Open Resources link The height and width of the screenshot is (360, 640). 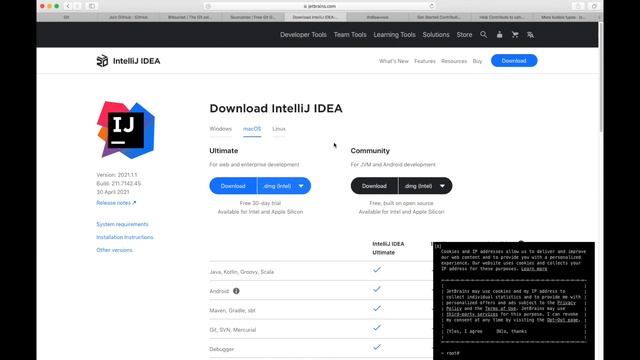point(454,61)
